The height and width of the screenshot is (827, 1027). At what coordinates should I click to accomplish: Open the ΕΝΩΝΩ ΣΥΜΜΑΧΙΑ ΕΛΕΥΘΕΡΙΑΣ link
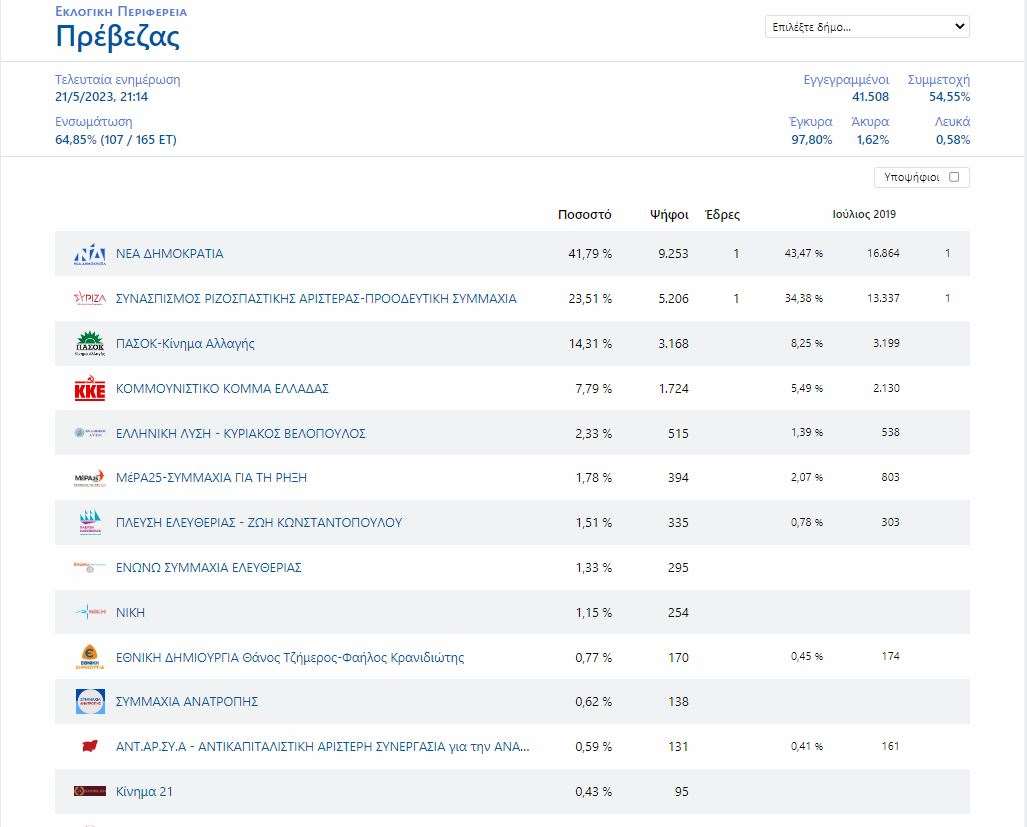208,568
